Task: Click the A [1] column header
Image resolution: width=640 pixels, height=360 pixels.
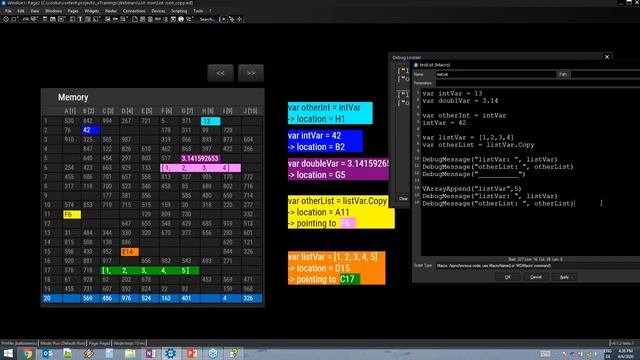Action: point(70,111)
